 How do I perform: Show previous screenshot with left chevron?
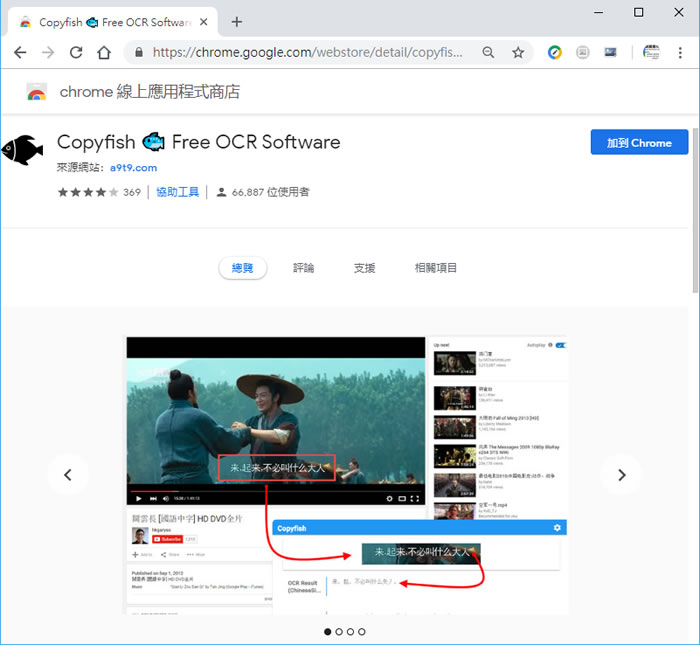click(68, 475)
